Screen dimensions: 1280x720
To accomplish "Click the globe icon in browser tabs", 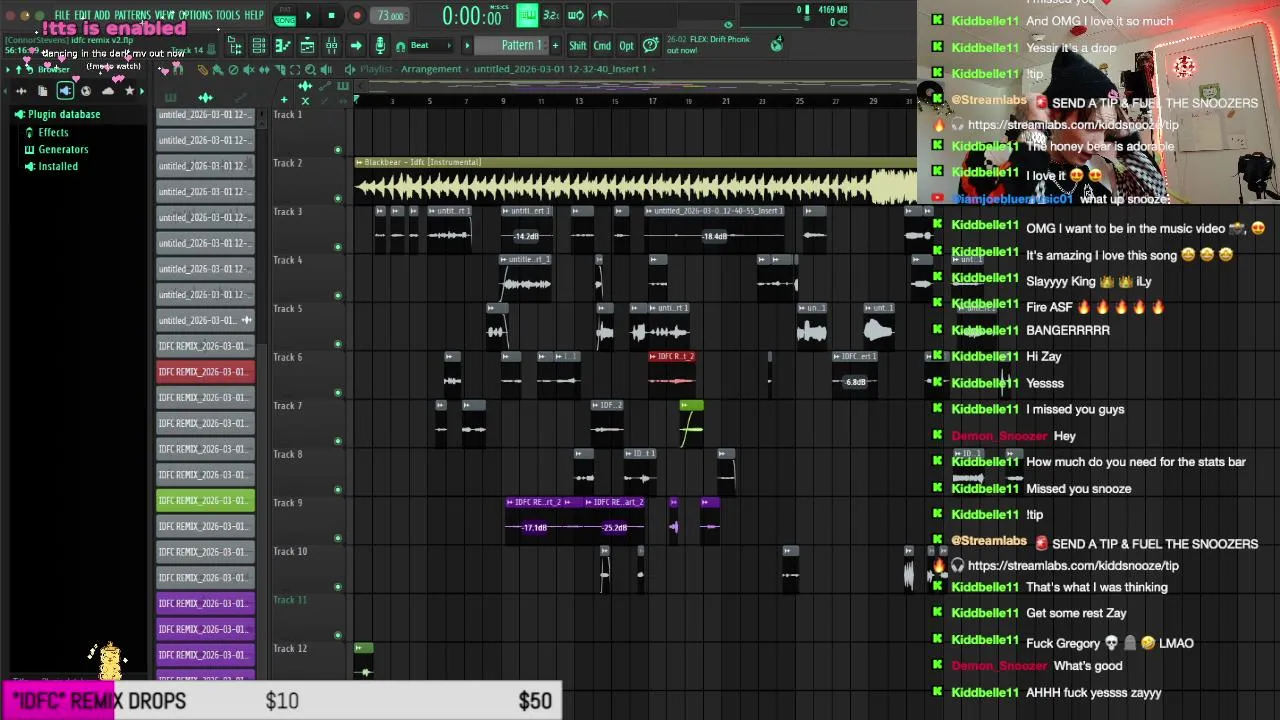I will (85, 91).
